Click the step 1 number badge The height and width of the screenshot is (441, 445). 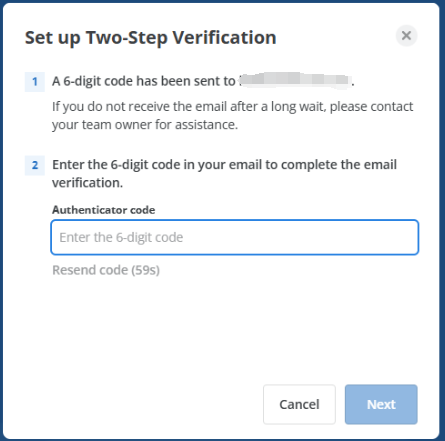[x=35, y=82]
